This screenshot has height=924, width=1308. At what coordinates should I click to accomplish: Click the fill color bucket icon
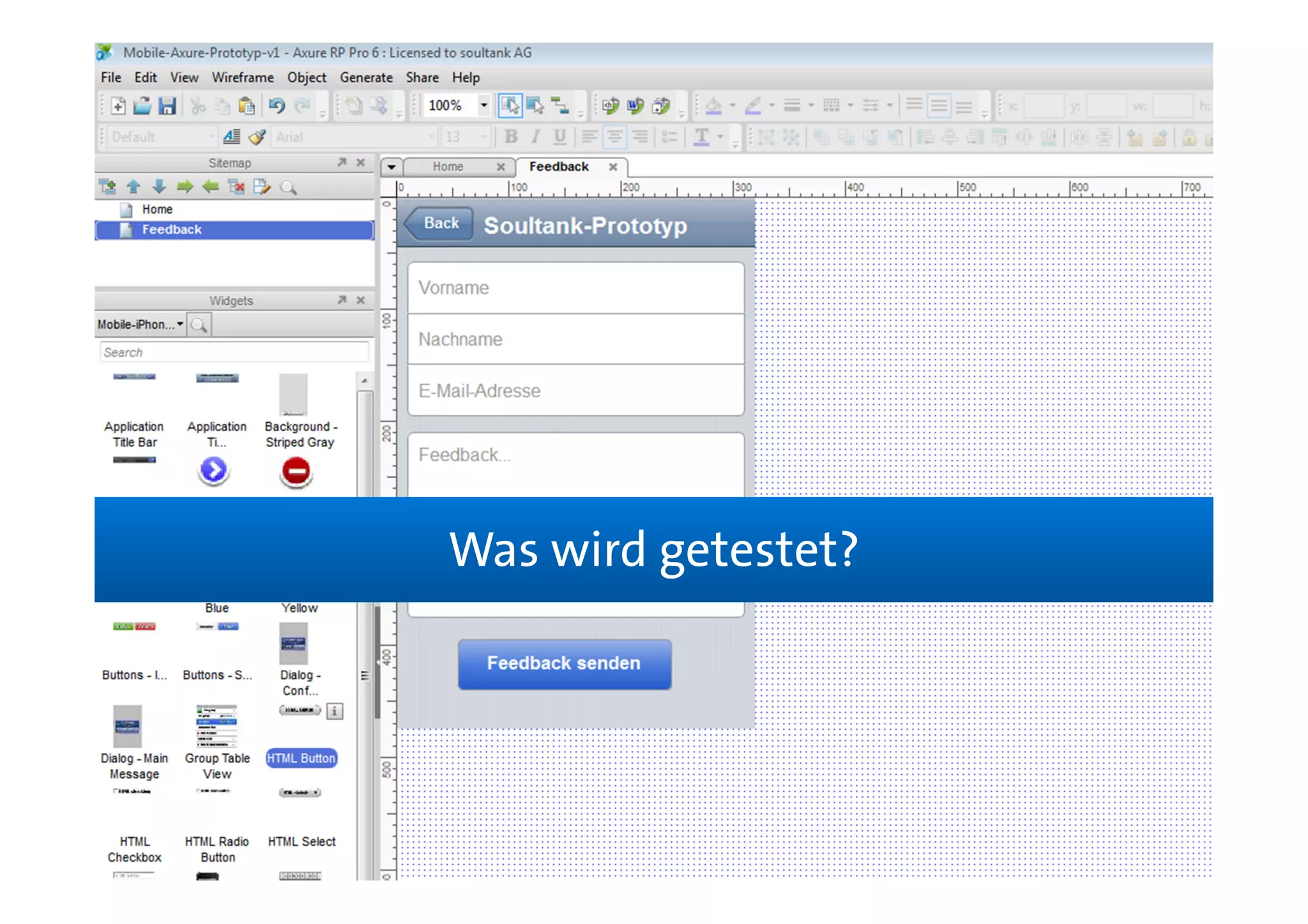713,105
